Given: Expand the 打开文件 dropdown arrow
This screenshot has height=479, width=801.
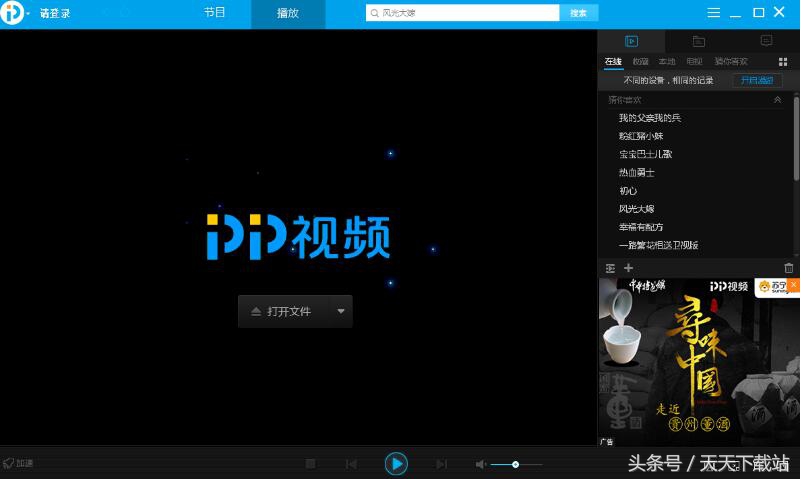Looking at the screenshot, I should click(x=341, y=312).
